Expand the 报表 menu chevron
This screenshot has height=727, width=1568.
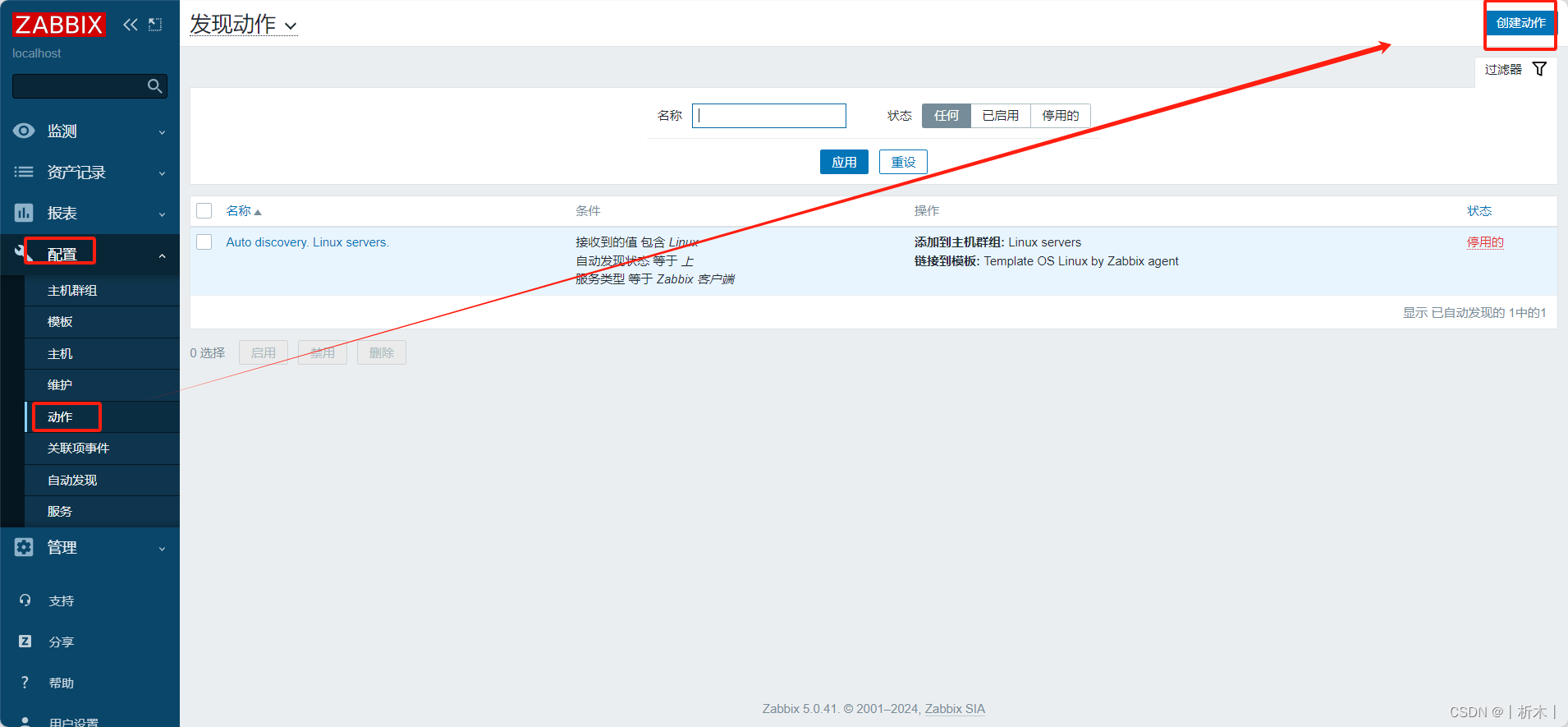point(162,214)
